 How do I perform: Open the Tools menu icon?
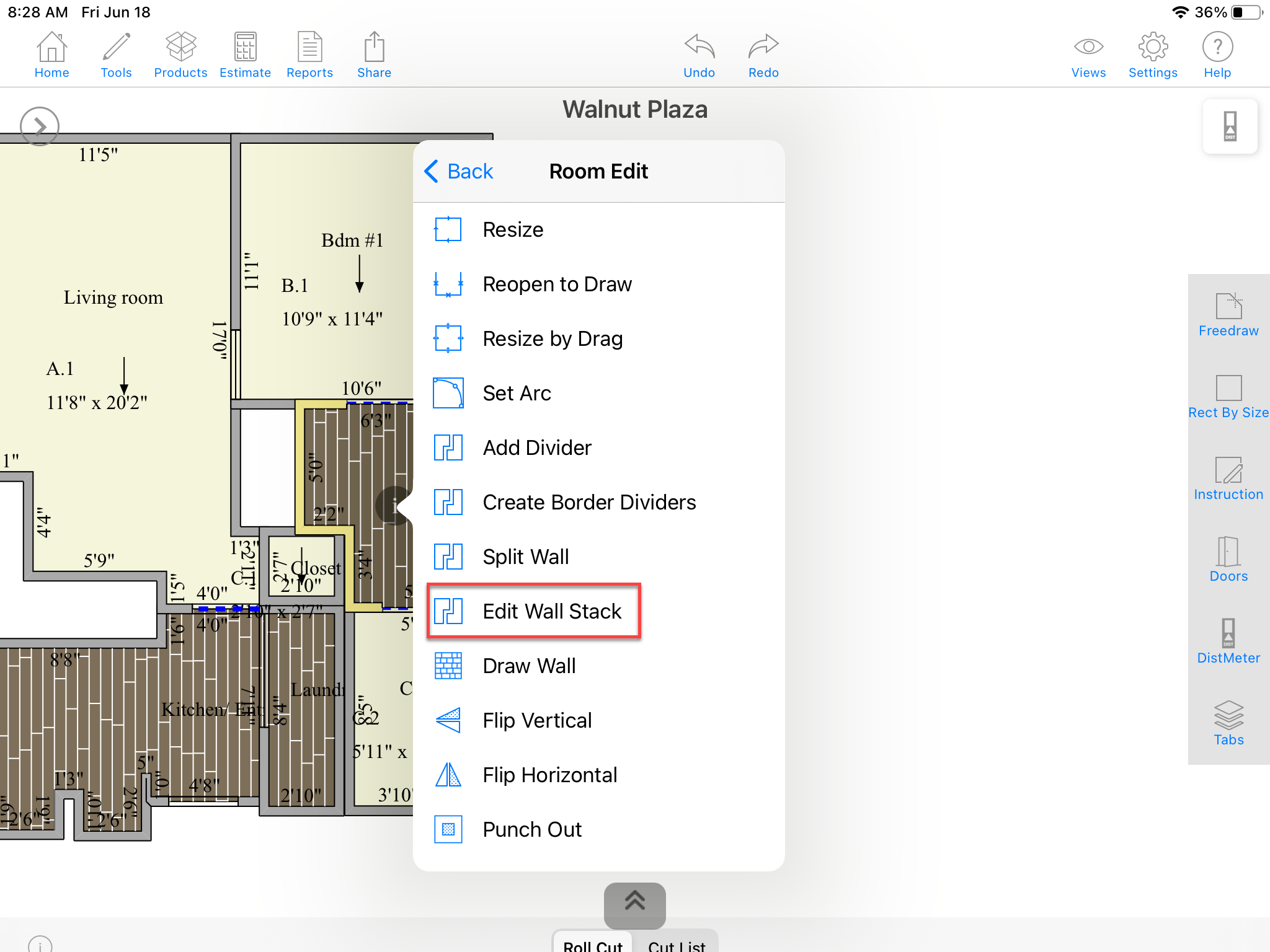(116, 55)
